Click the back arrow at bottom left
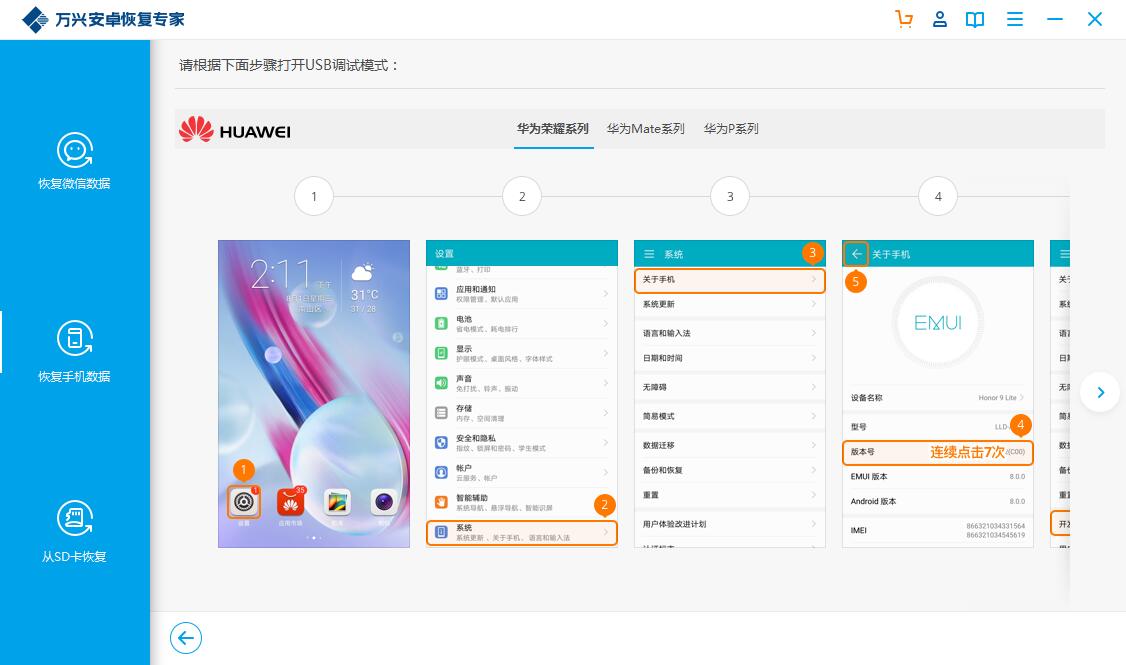The image size is (1126, 665). (186, 638)
